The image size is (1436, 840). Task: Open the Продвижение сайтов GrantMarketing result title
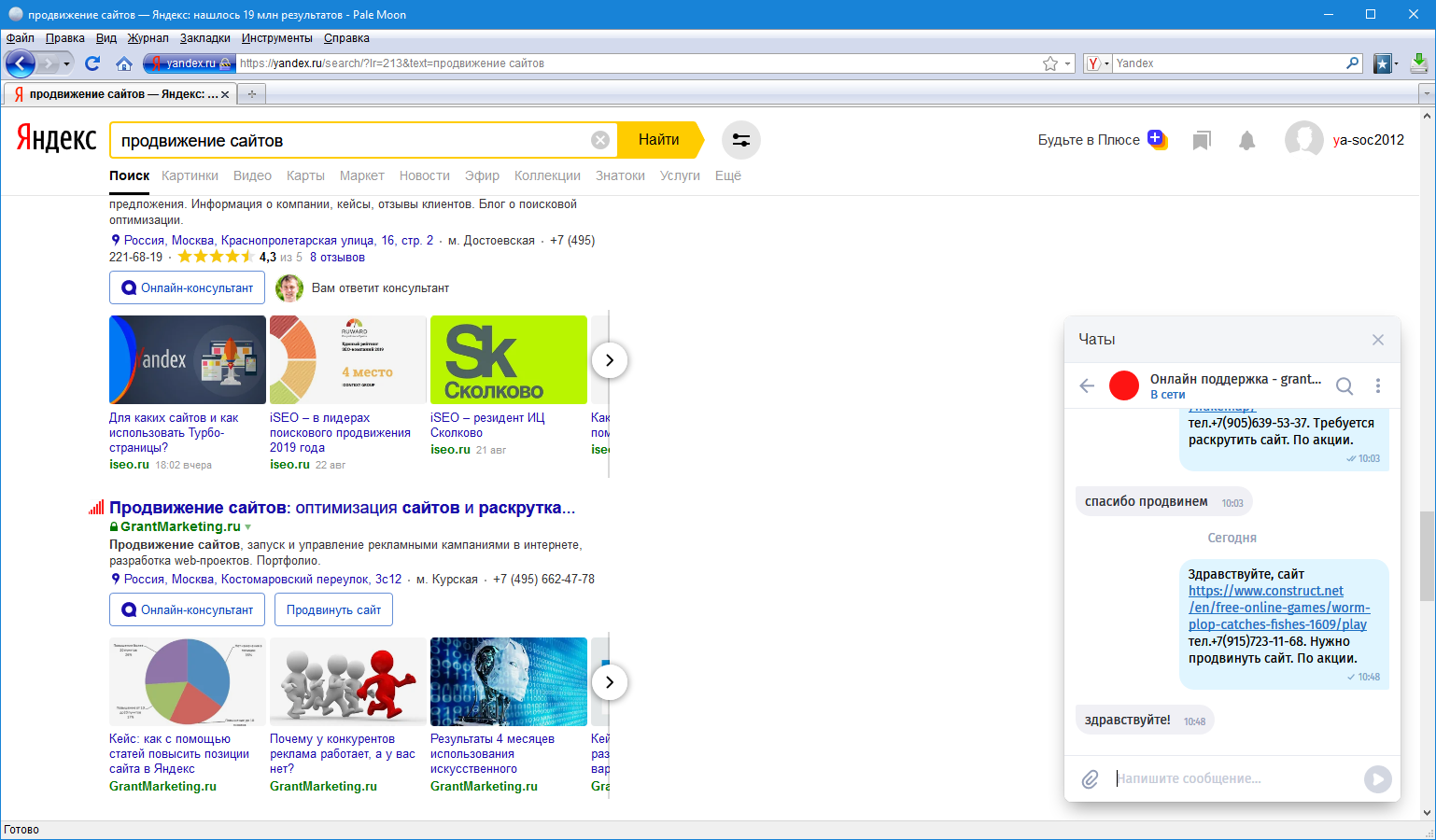(x=342, y=508)
